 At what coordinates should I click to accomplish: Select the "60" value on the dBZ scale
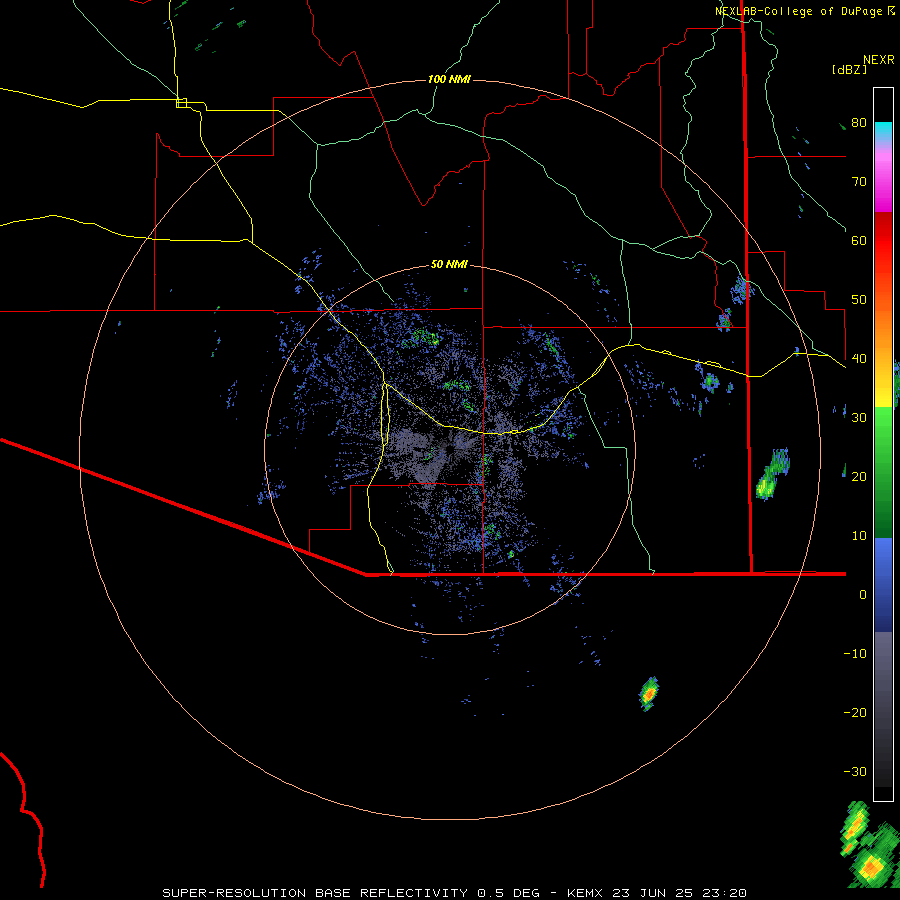pyautogui.click(x=859, y=241)
